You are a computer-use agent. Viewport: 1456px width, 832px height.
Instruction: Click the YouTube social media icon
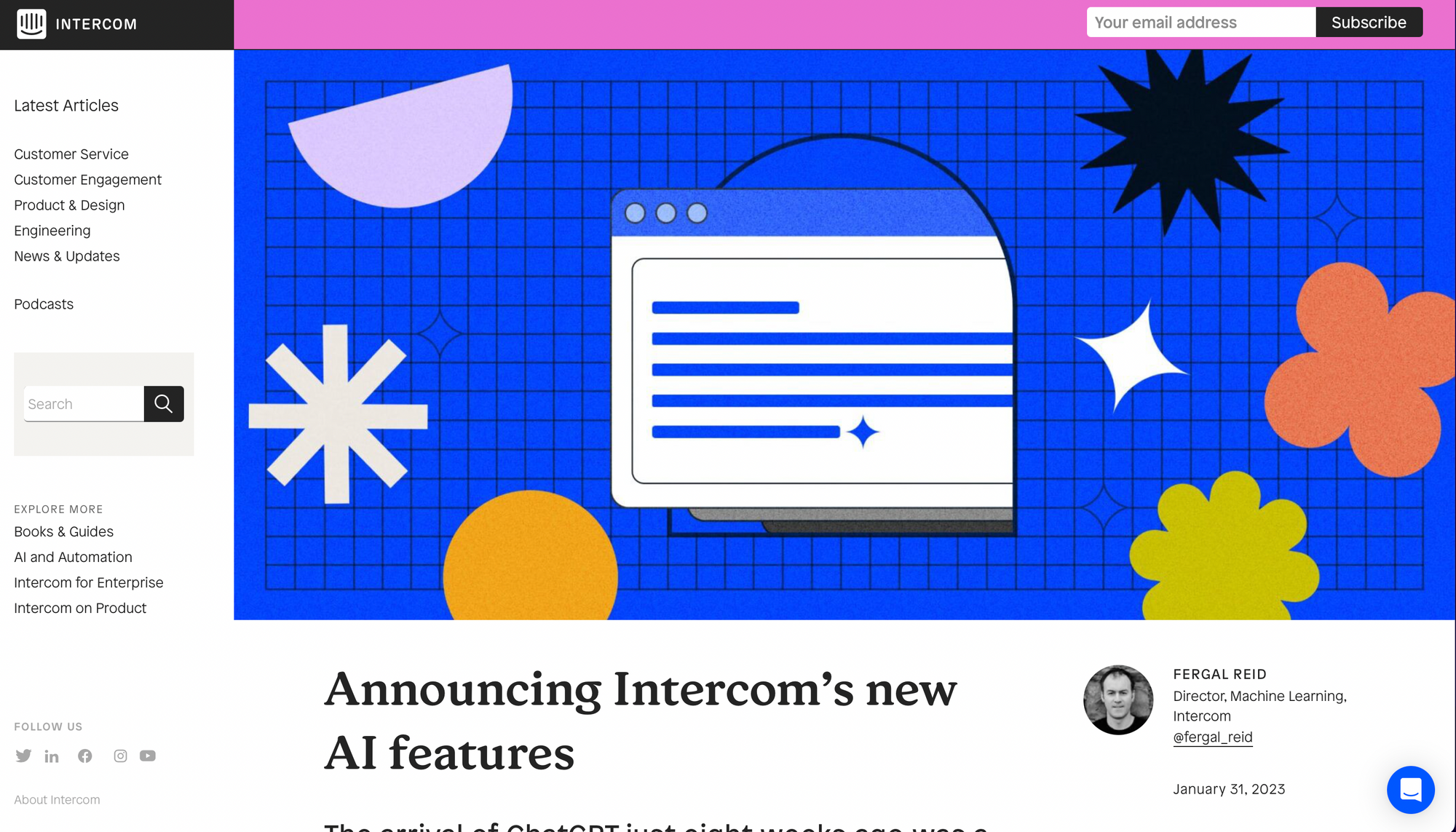147,755
